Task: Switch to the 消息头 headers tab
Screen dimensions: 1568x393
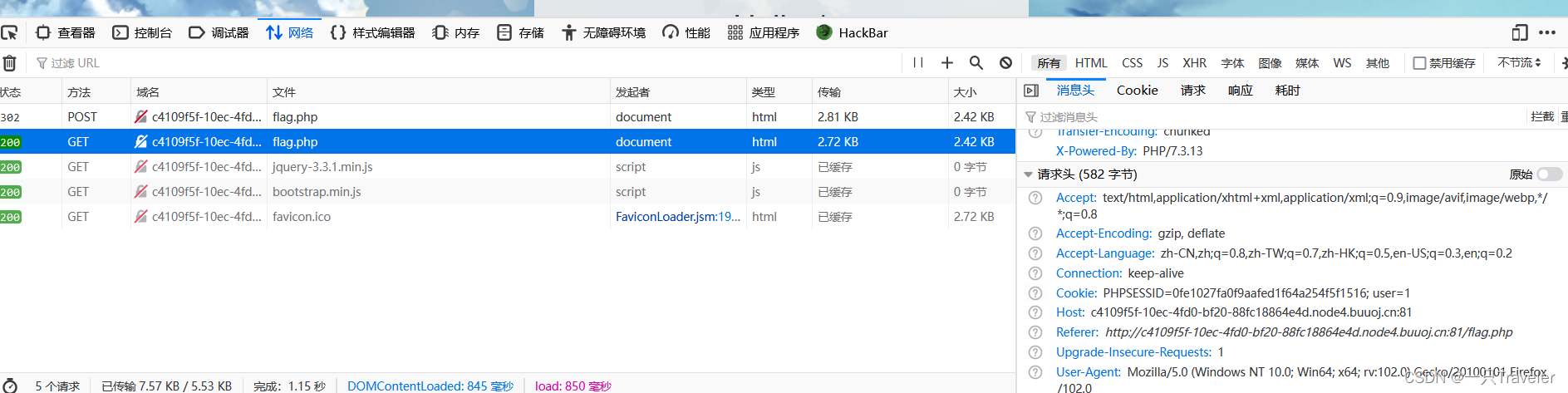Action: [x=1075, y=90]
